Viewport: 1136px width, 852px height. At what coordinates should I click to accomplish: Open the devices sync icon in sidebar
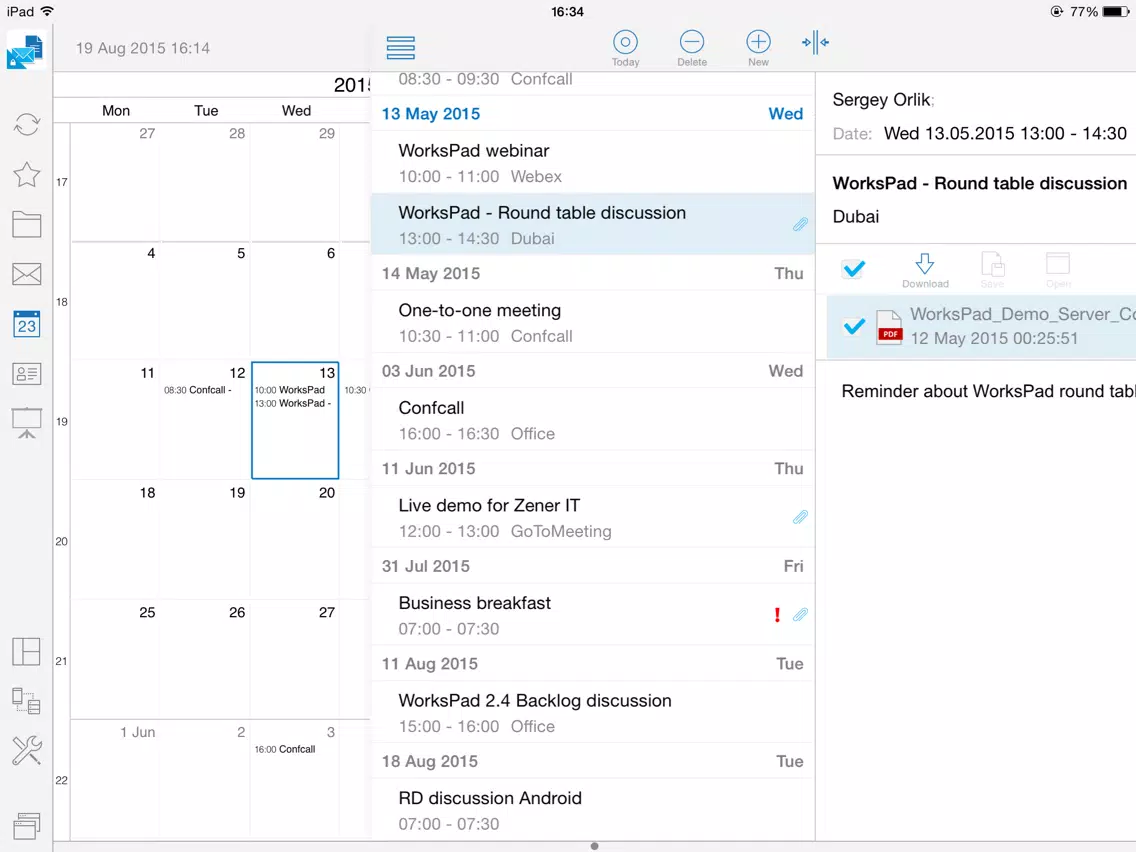(x=26, y=701)
